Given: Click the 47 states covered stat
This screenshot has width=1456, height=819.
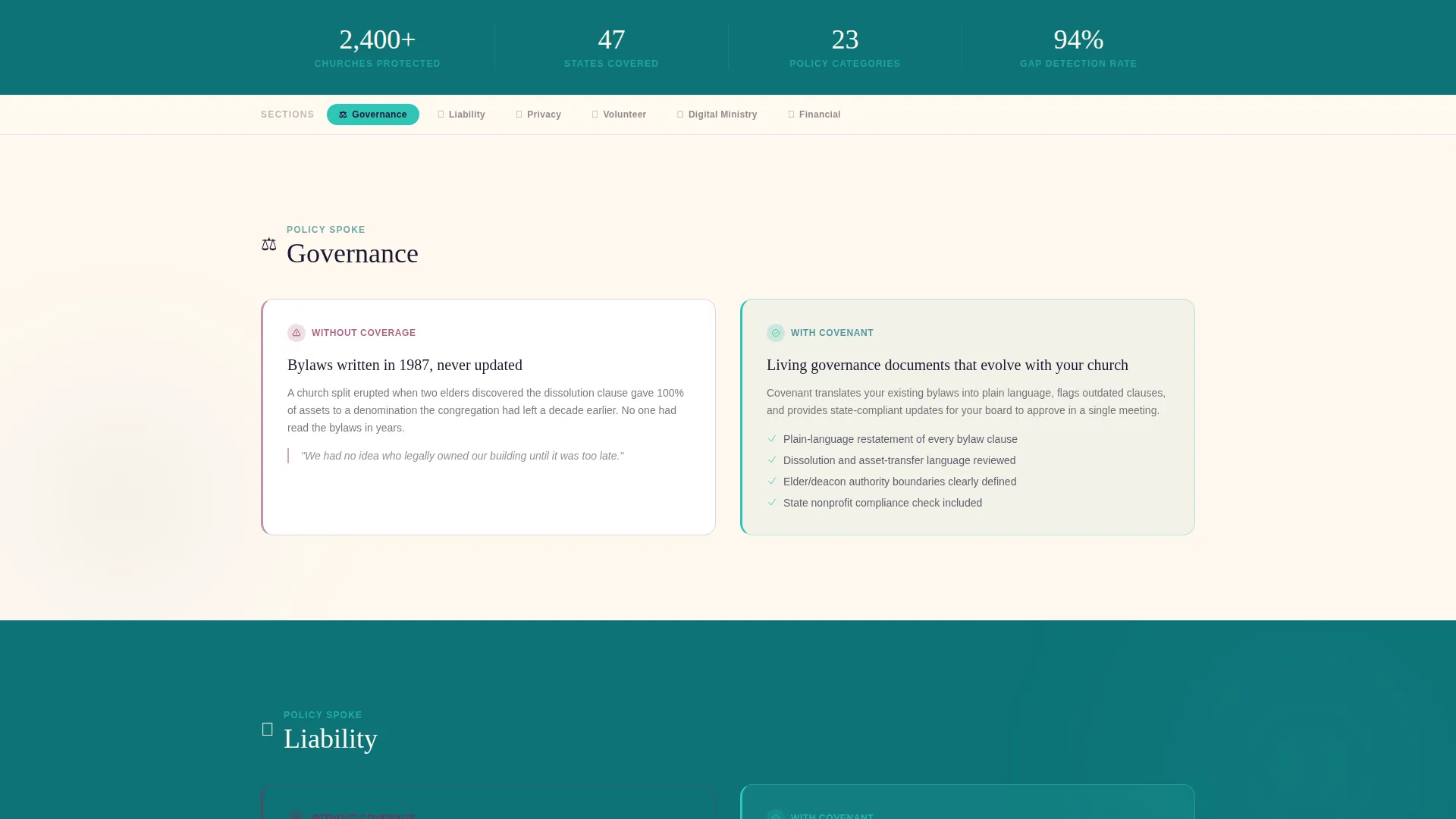Looking at the screenshot, I should (611, 47).
